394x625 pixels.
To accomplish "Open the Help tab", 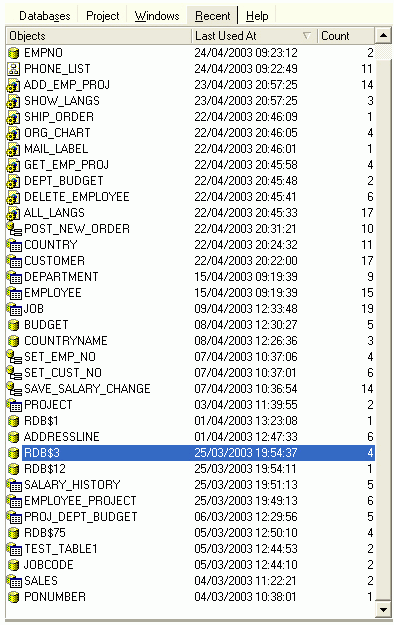I will pyautogui.click(x=257, y=16).
